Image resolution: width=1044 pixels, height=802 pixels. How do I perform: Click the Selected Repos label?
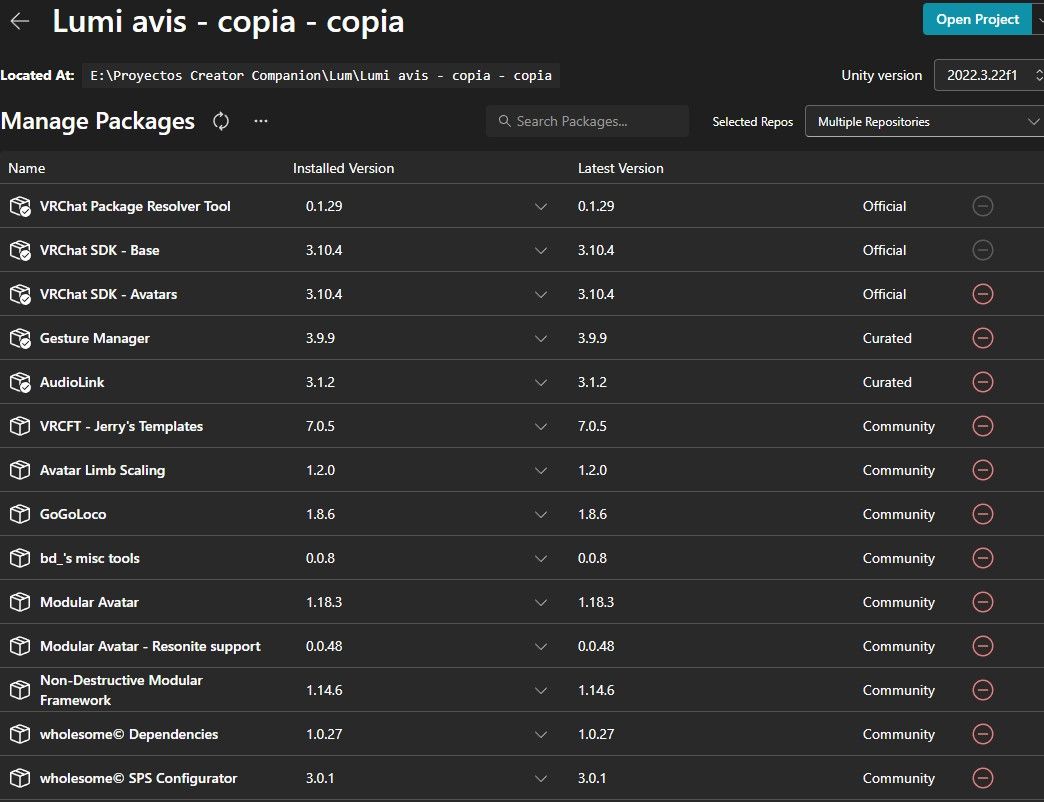pos(752,122)
